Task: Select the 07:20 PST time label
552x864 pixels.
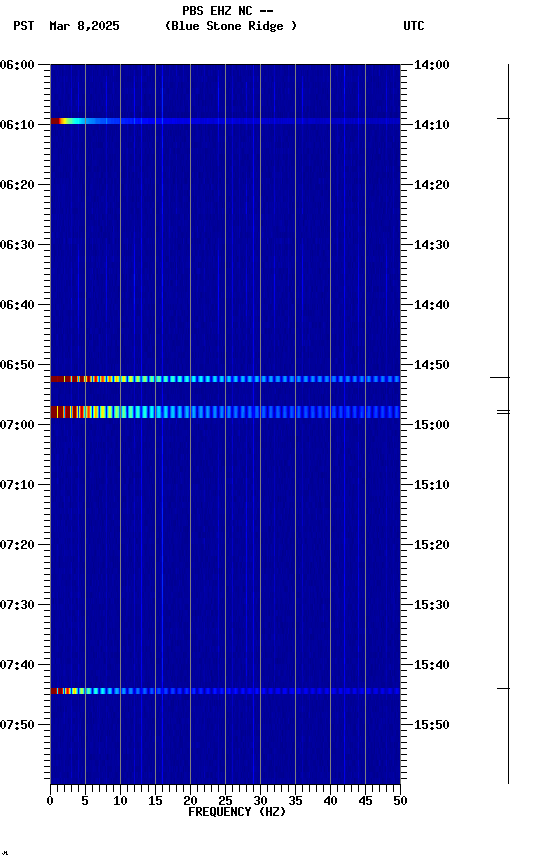Action: pyautogui.click(x=17, y=546)
